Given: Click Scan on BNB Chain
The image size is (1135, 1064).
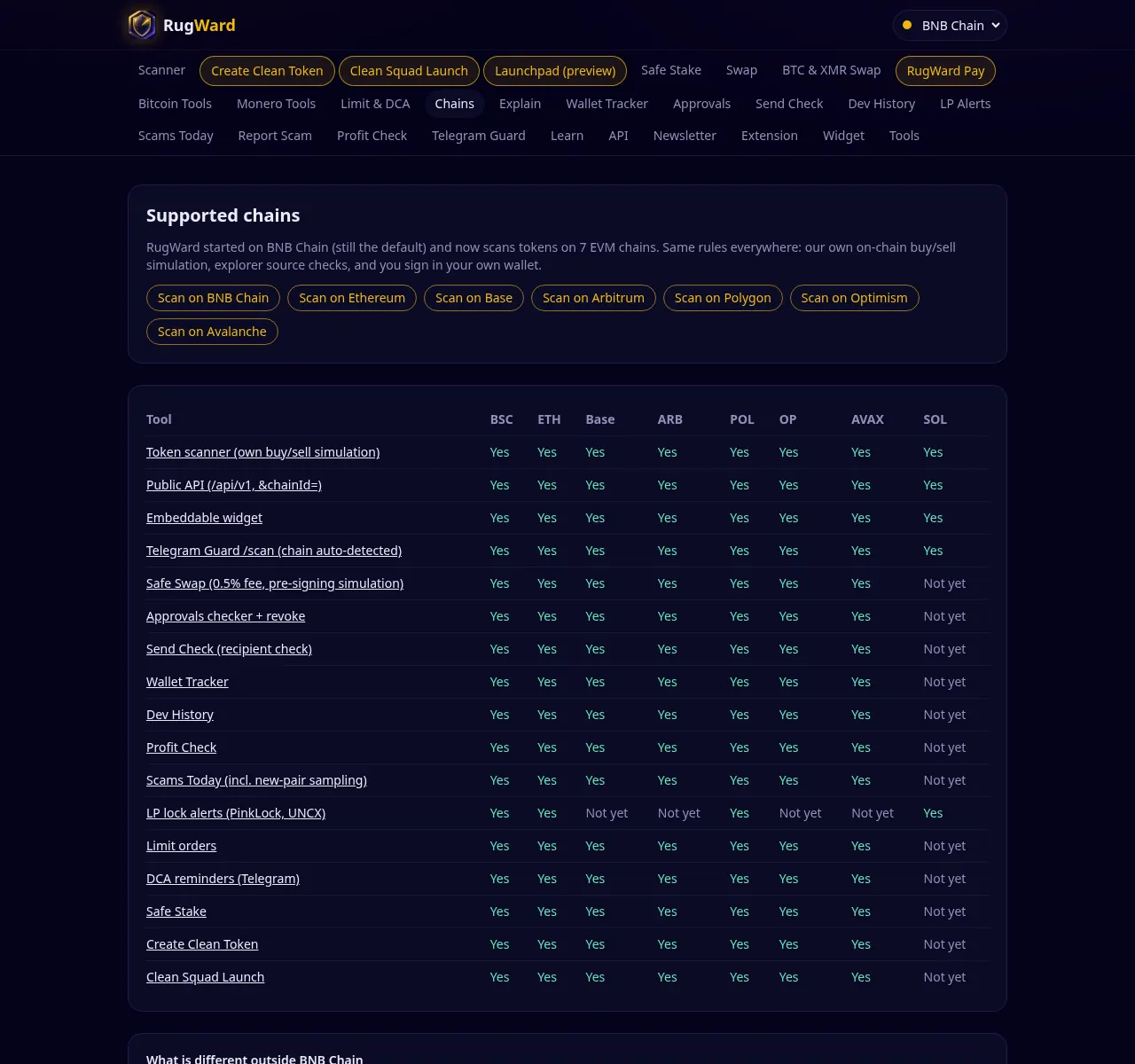Looking at the screenshot, I should (213, 298).
